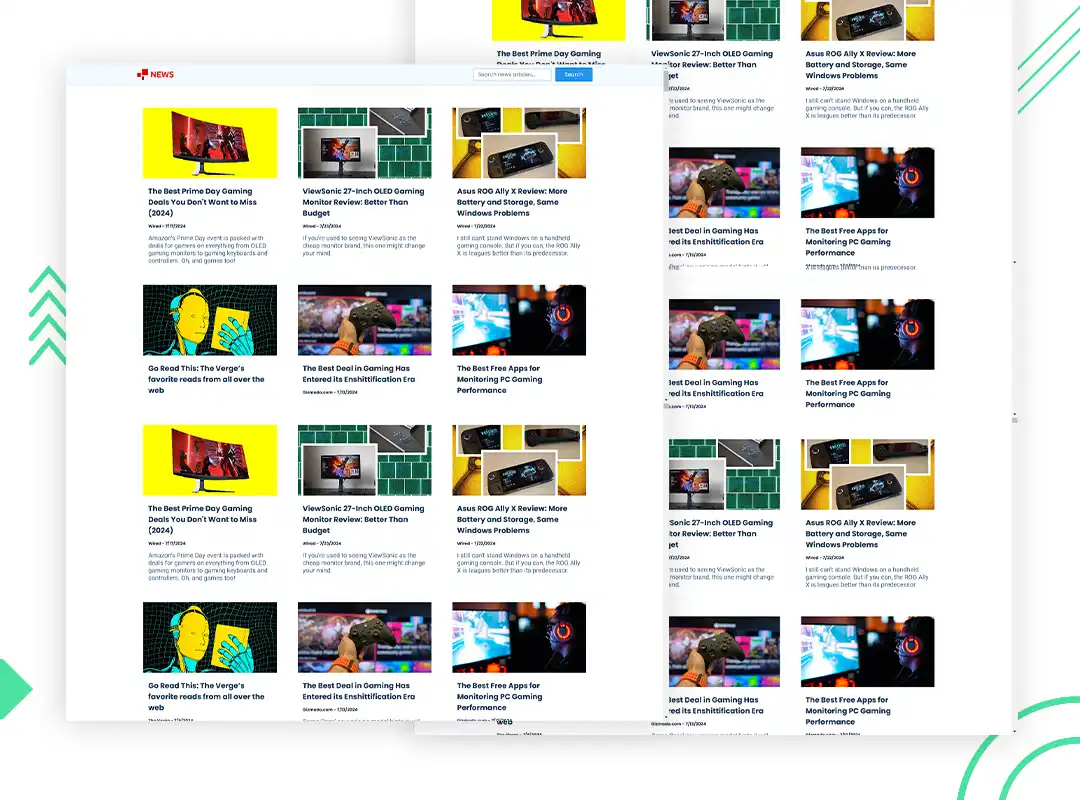Open upper cyan robot illustration thumbnail, front page
Image resolution: width=1080 pixels, height=800 pixels.
[210, 320]
